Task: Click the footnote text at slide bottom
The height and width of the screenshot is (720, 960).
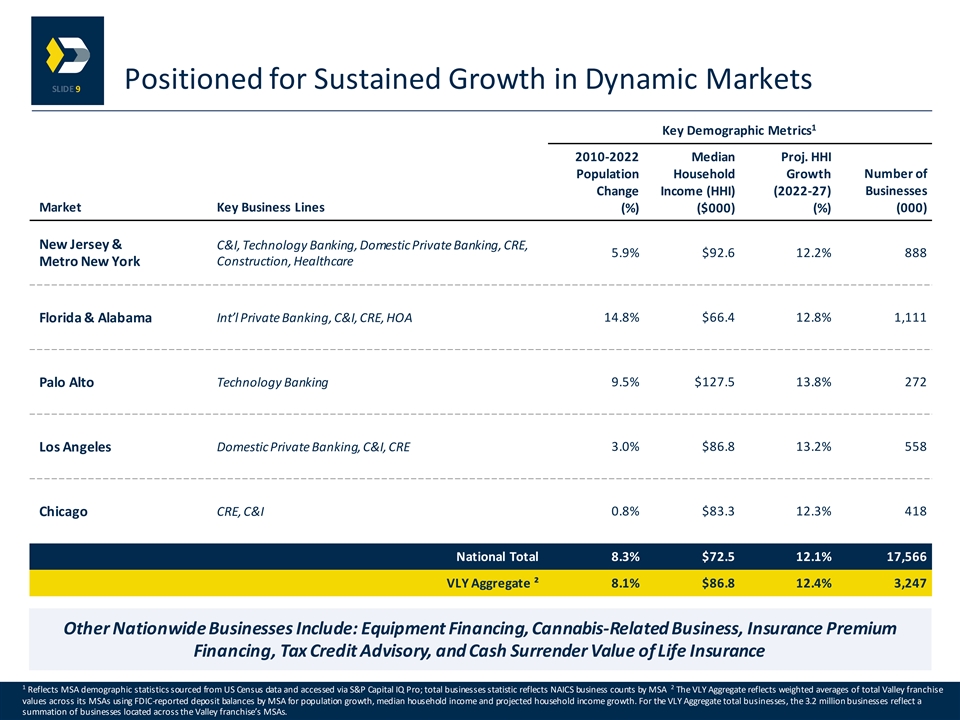Action: [x=480, y=700]
